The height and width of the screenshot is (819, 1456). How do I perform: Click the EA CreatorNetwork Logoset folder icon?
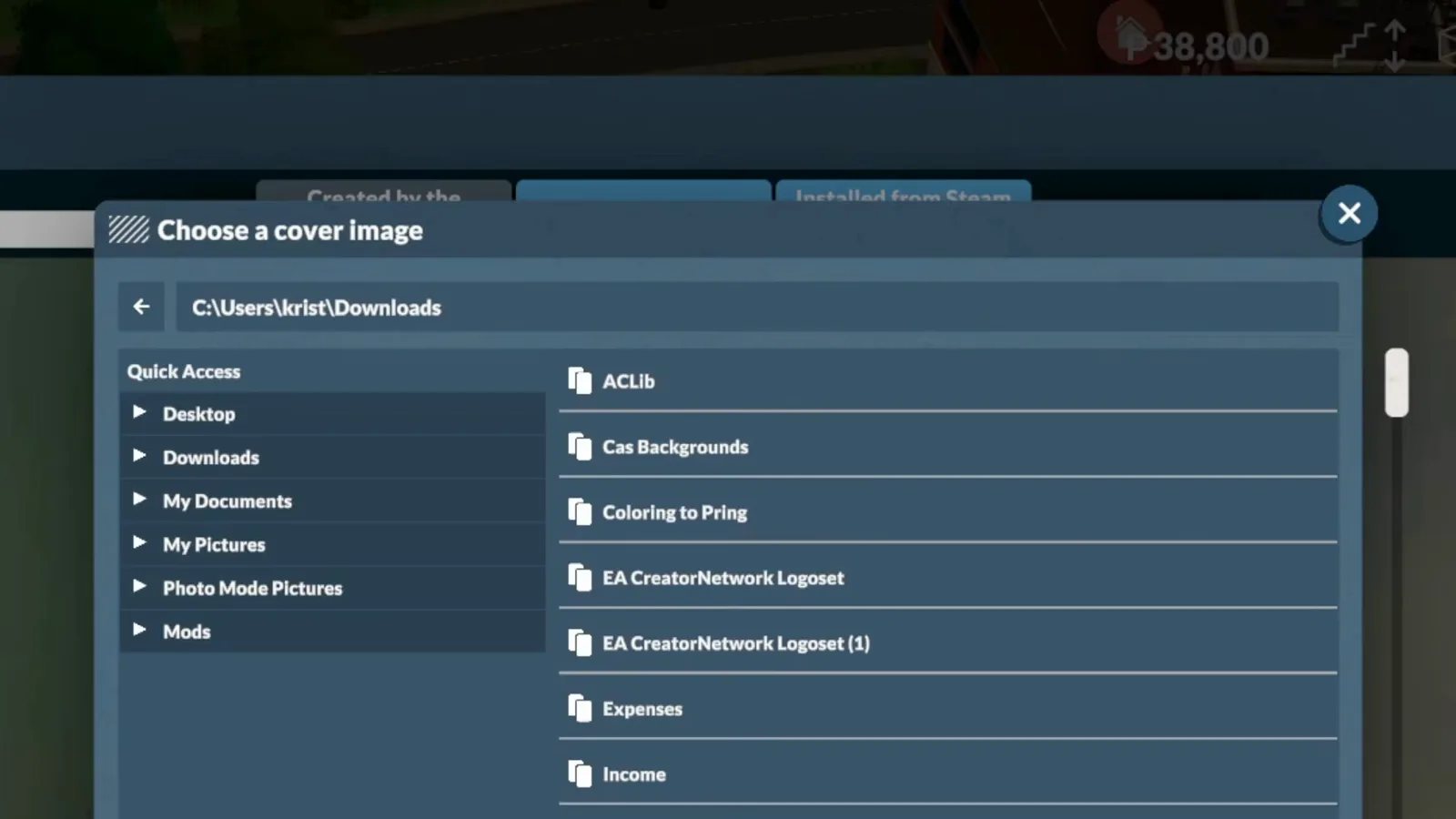tap(580, 577)
